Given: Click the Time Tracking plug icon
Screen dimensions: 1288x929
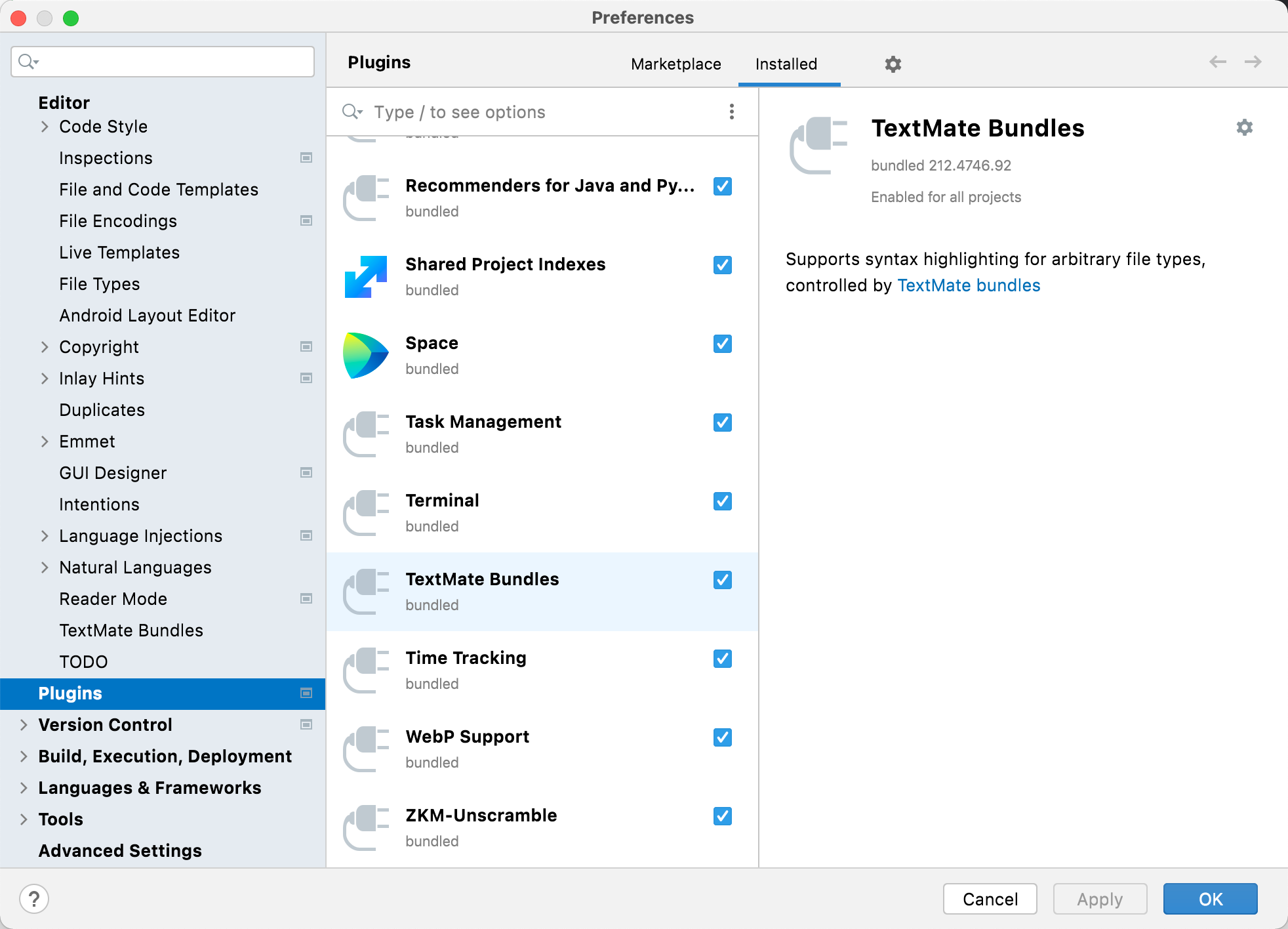Looking at the screenshot, I should [366, 671].
